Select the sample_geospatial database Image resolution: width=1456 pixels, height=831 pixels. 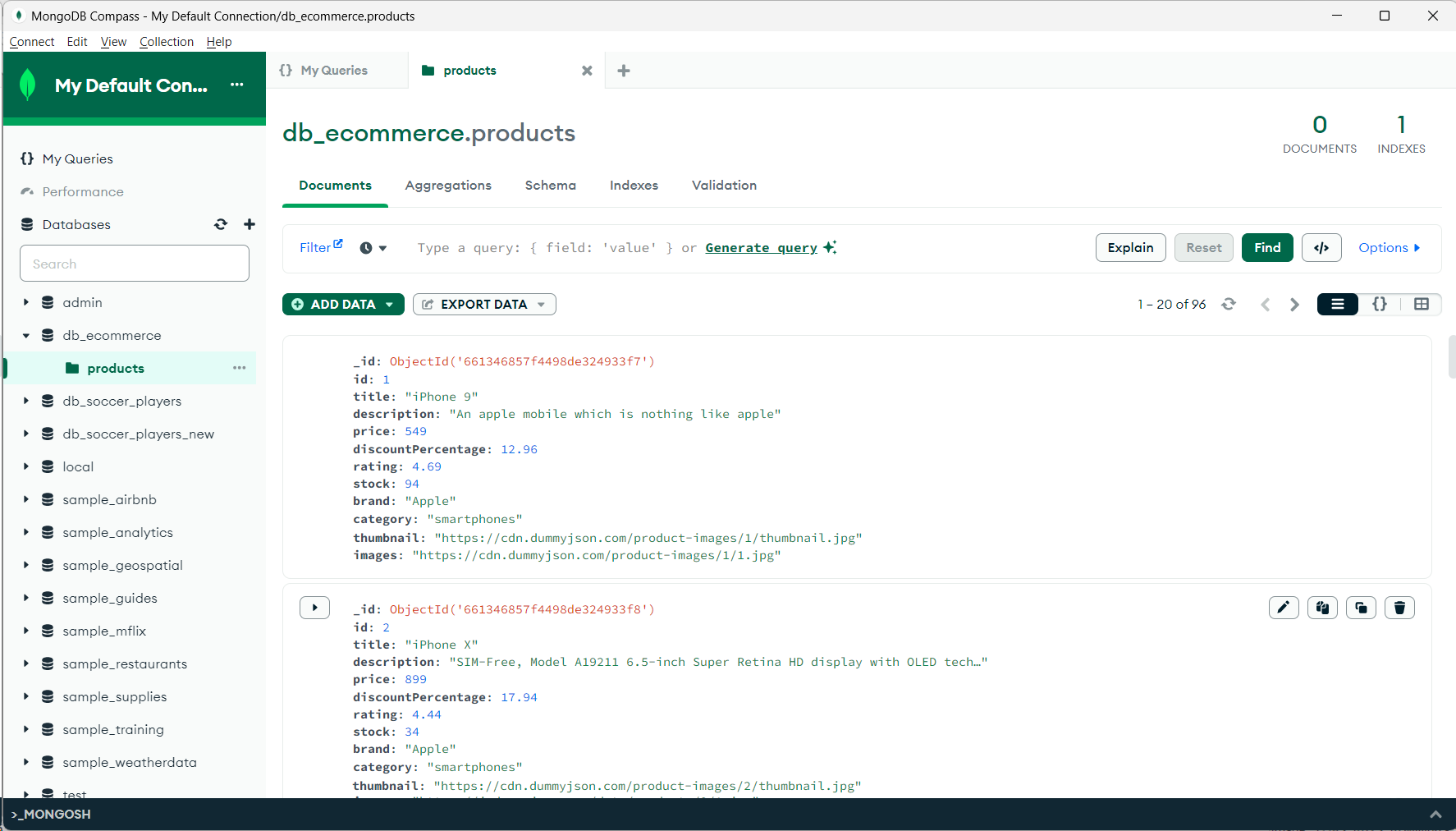point(122,565)
